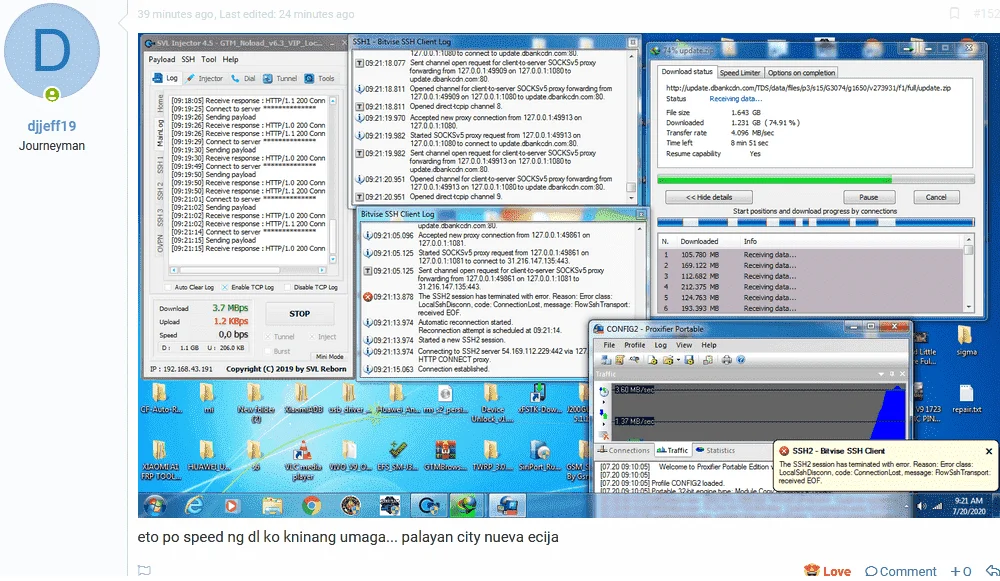Click the volume speaker tray icon

tap(921, 506)
